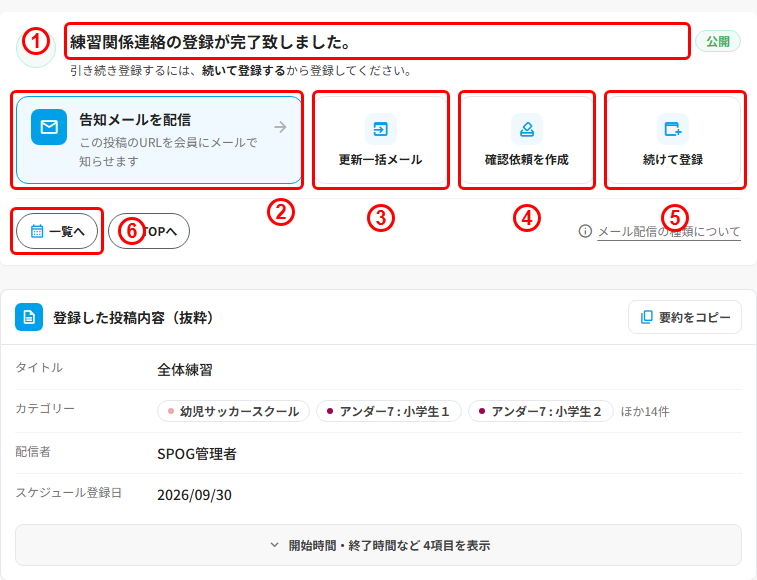Click the 配信者 value SPOG管理者
Viewport: 757px width, 580px height.
coord(197,453)
